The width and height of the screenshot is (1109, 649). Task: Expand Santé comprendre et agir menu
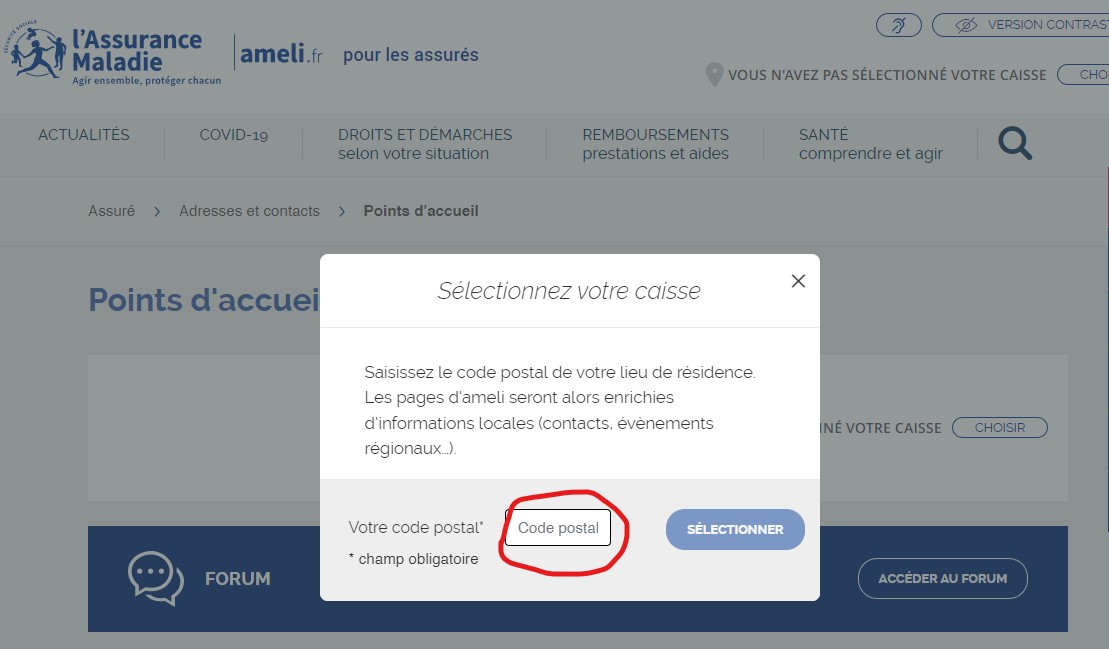(x=871, y=144)
